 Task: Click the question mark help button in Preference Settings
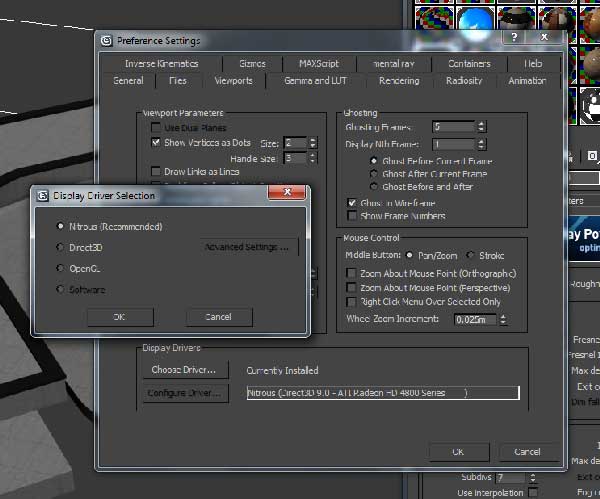pos(514,37)
